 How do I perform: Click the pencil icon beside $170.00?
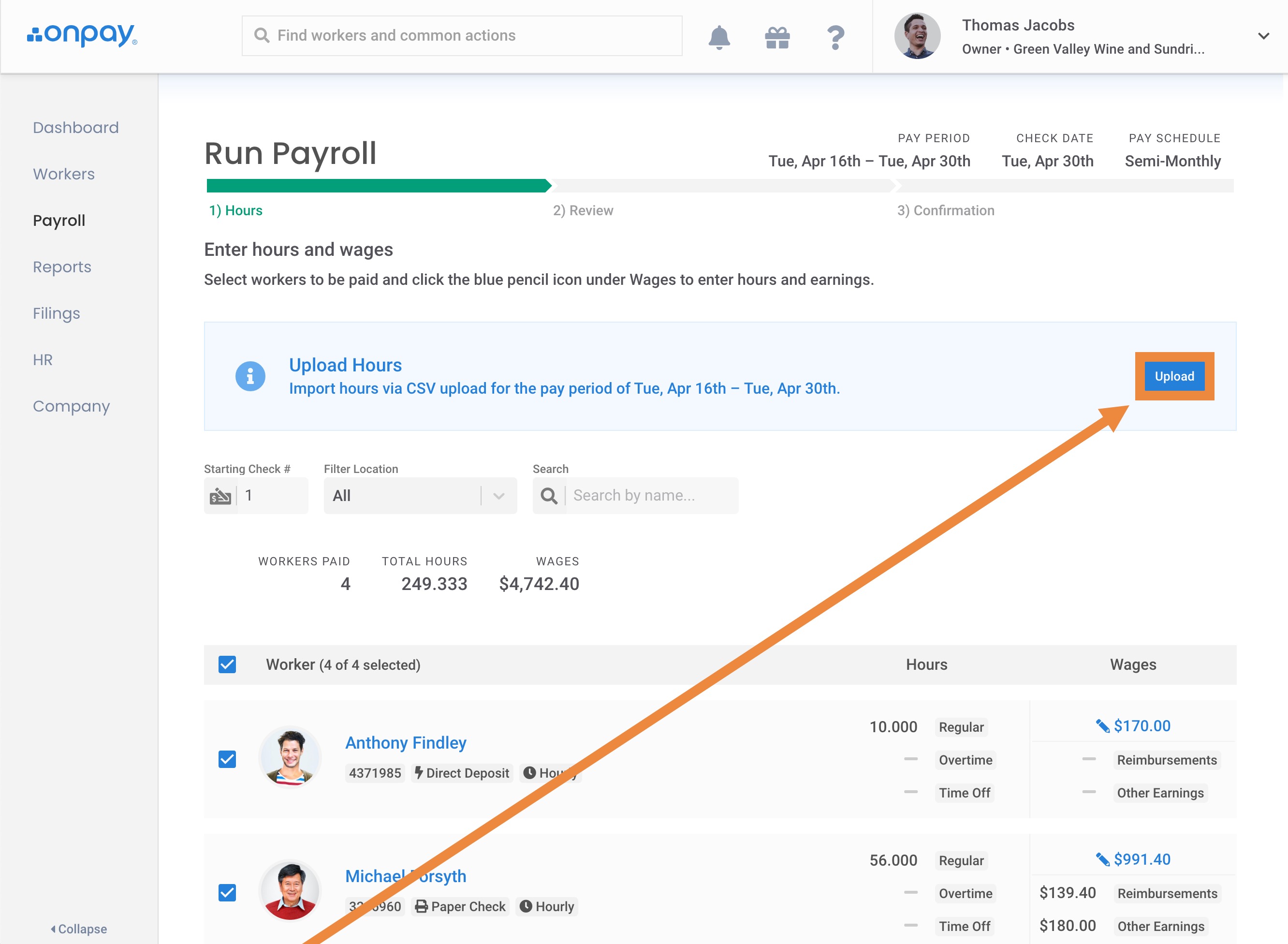pos(1102,726)
